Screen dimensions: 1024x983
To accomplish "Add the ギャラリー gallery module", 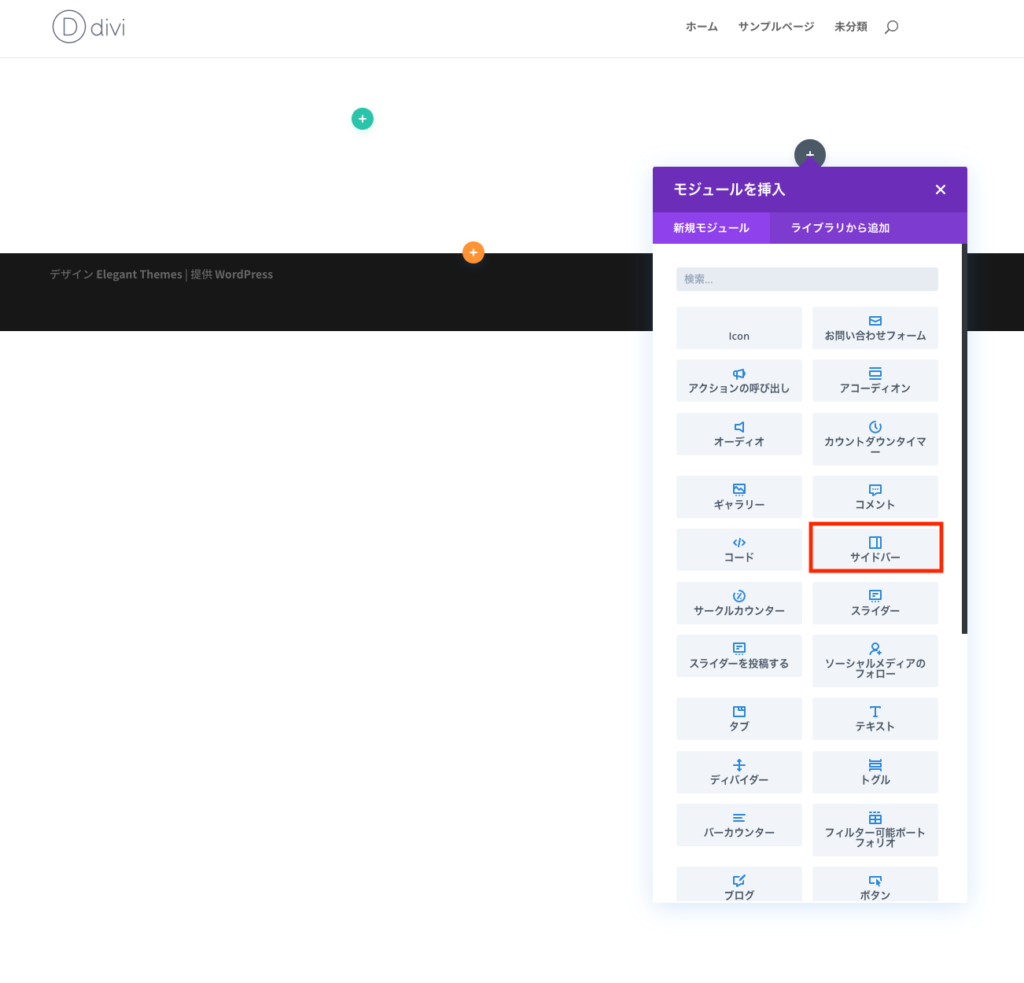I will point(738,497).
